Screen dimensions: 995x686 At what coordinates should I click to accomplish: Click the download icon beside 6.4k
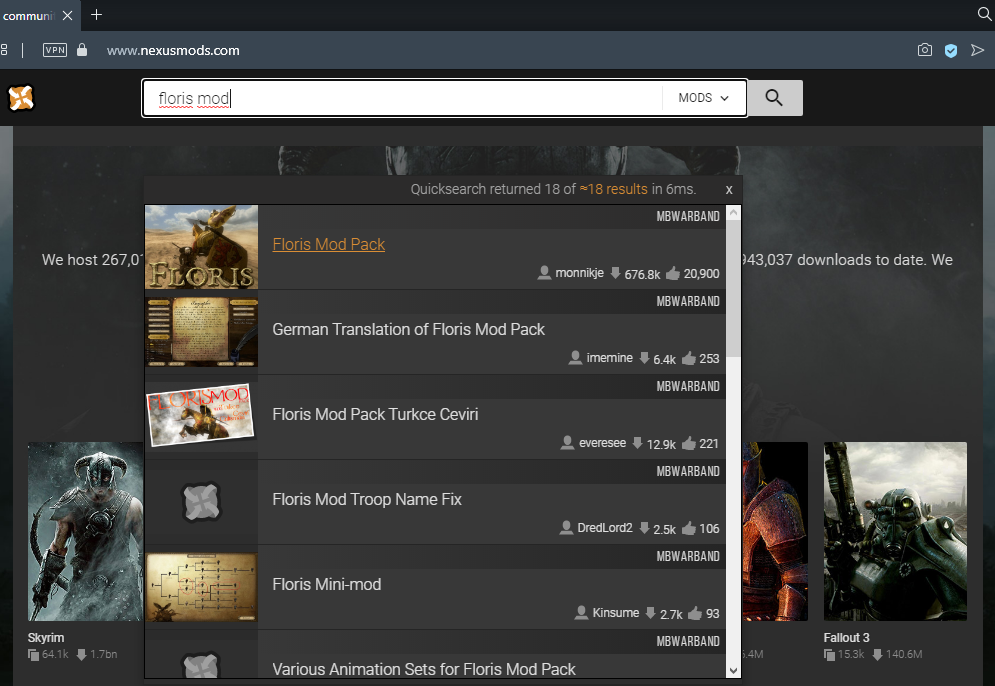click(644, 358)
